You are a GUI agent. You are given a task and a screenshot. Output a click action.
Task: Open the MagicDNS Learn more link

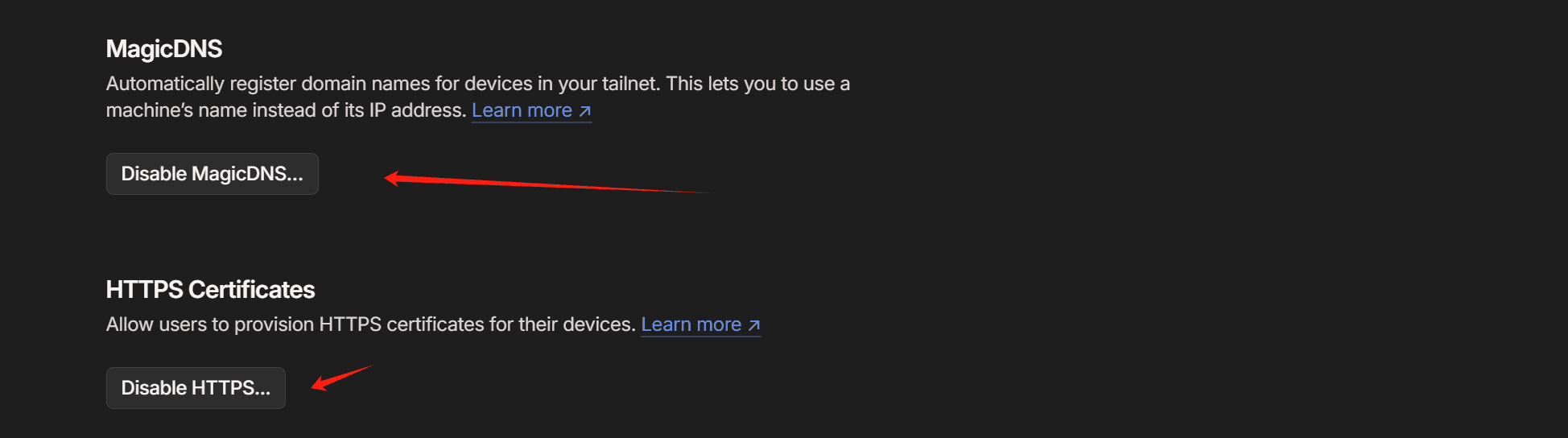pyautogui.click(x=531, y=110)
